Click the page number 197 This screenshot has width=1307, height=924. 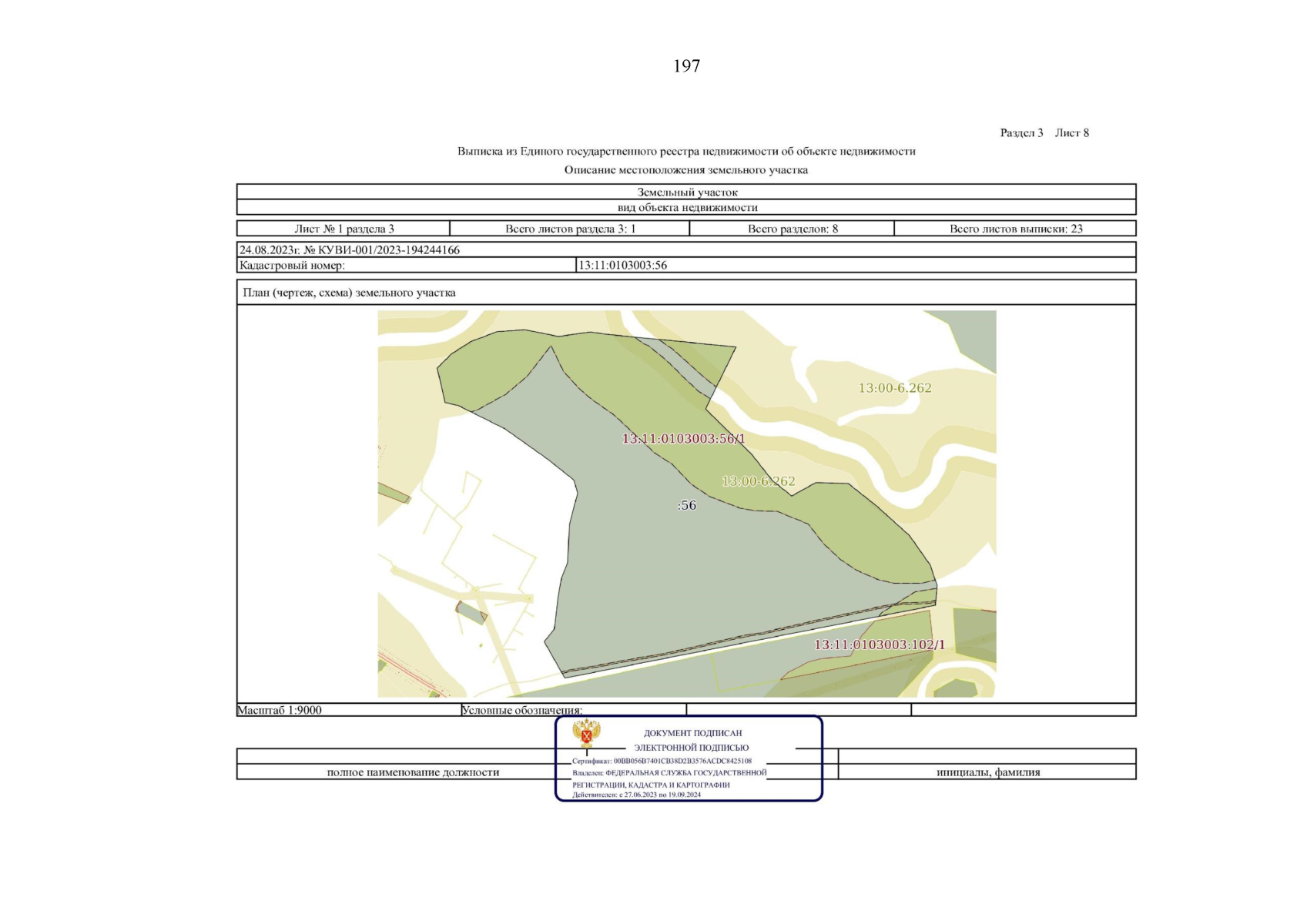[x=686, y=66]
